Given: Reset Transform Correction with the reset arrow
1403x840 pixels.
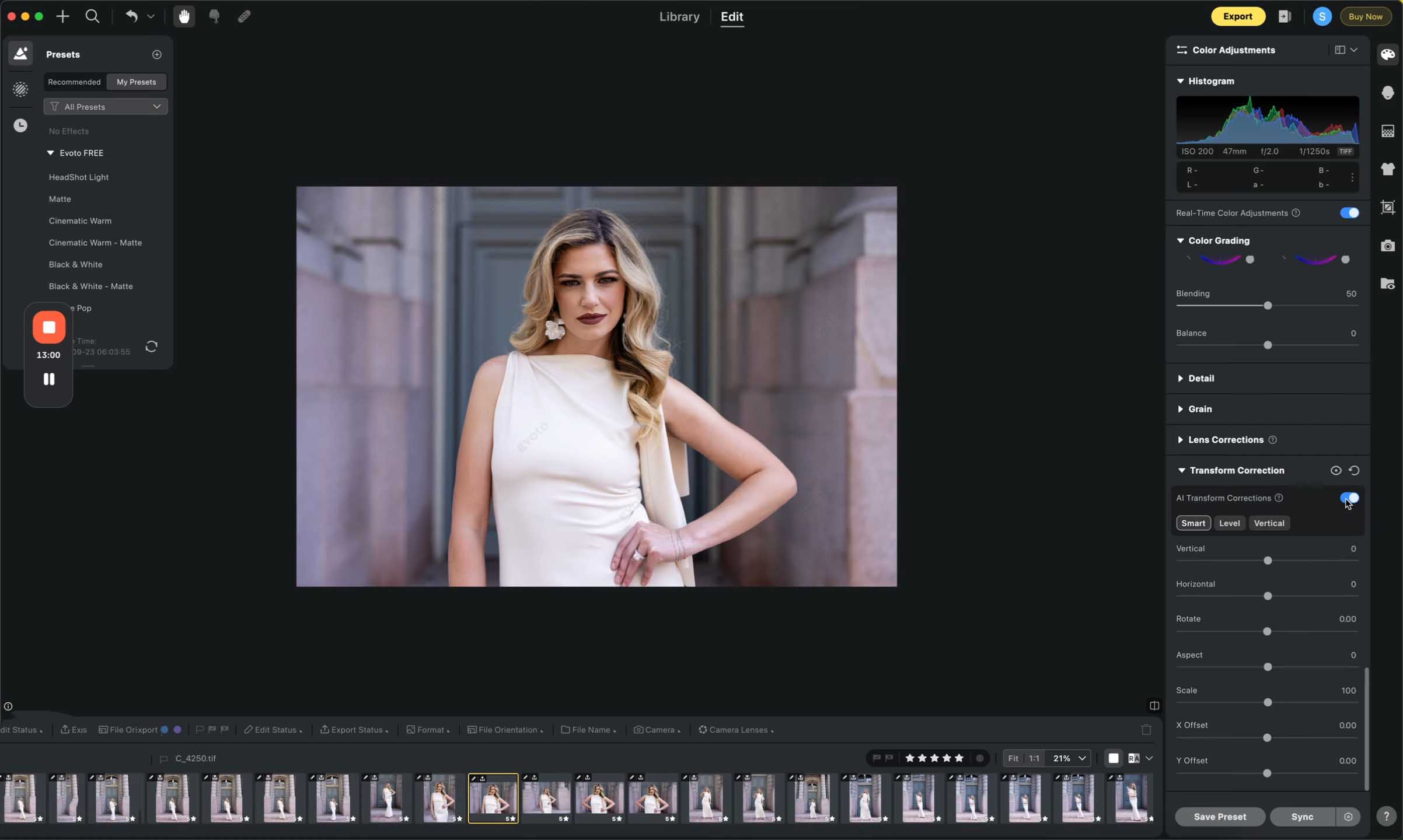Looking at the screenshot, I should coord(1354,470).
